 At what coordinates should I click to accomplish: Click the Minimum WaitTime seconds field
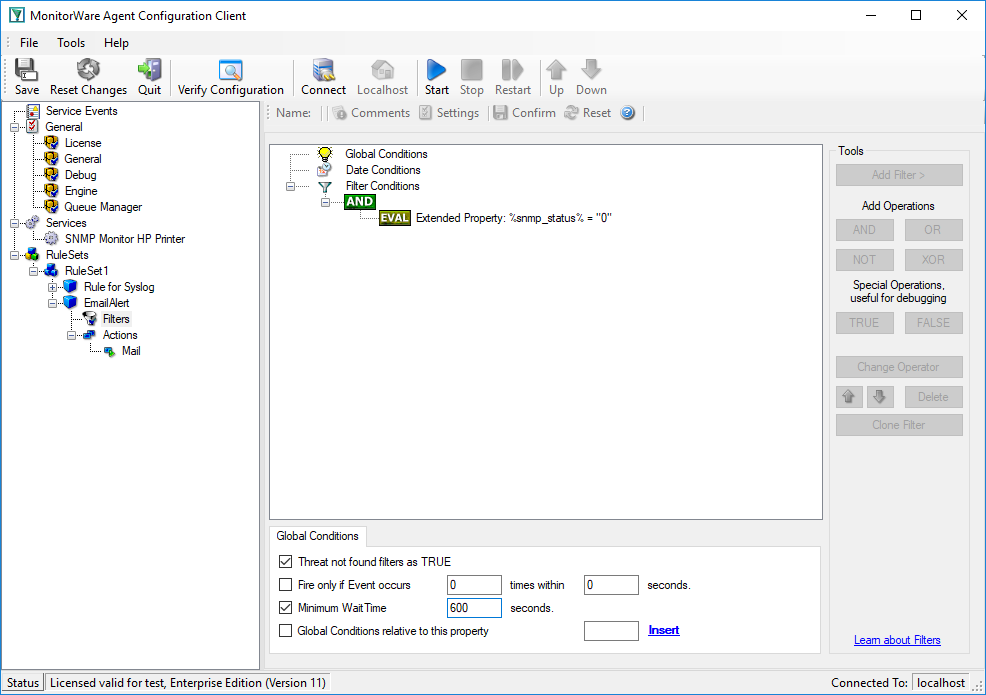(474, 608)
